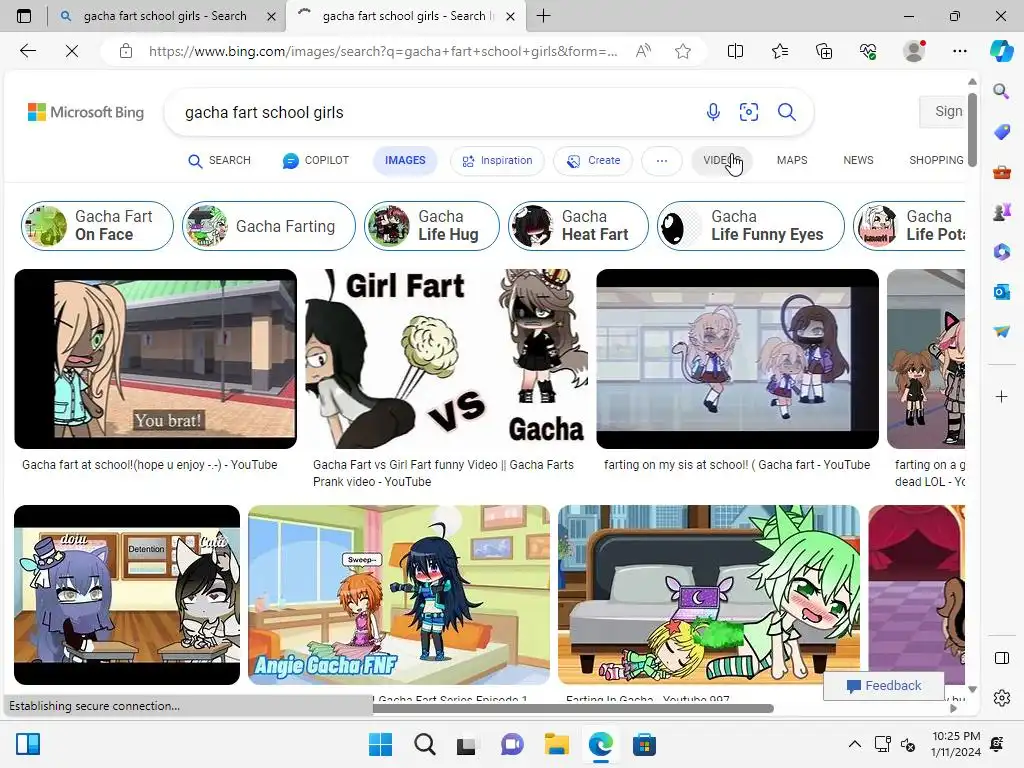This screenshot has height=768, width=1024.
Task: Open the Windows Start menu
Action: click(381, 744)
